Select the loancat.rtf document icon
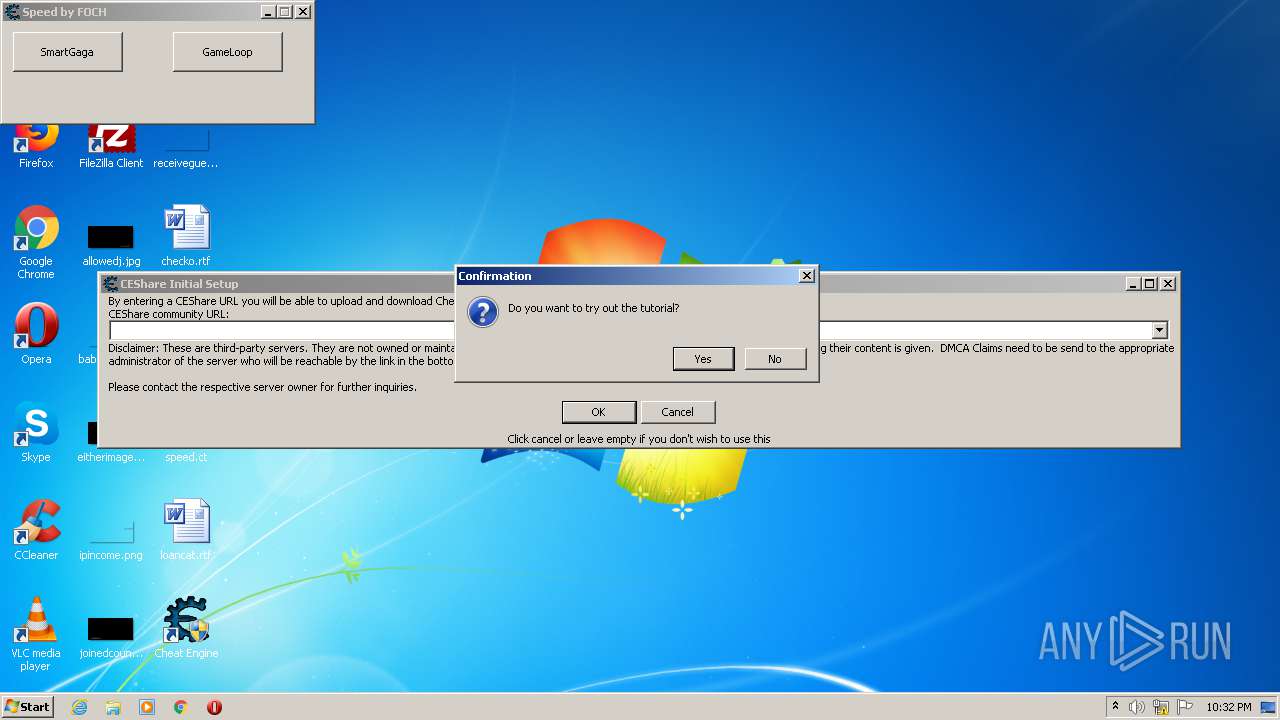This screenshot has width=1280, height=720. pyautogui.click(x=186, y=530)
